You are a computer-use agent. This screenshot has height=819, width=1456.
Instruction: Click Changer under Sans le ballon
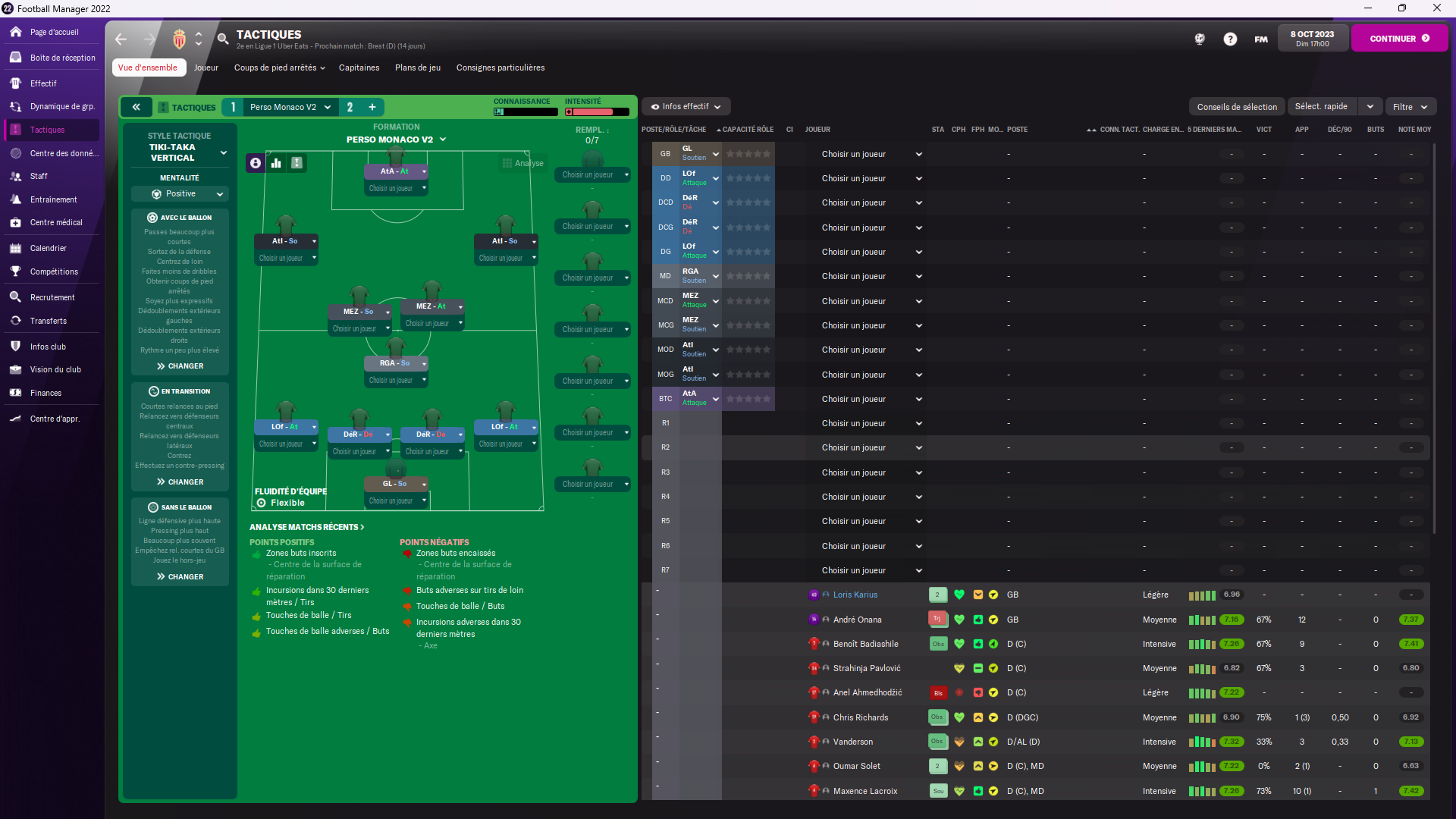180,577
